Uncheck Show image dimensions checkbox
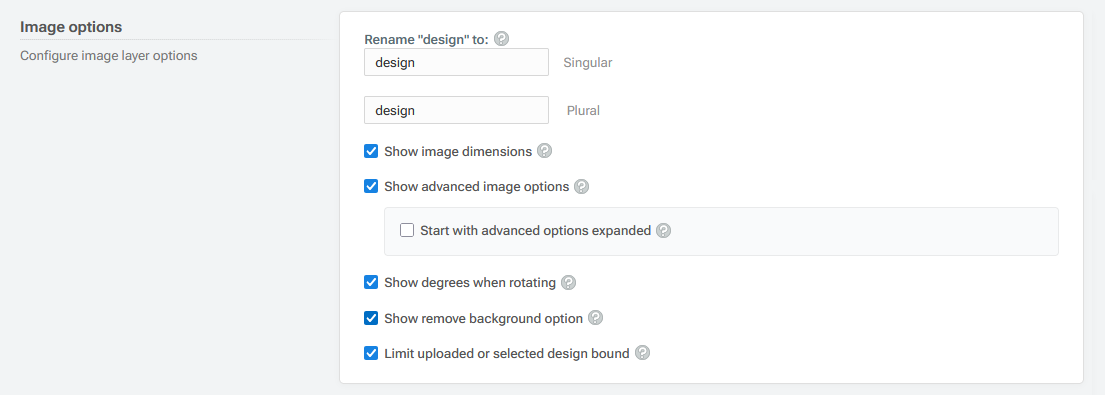The width and height of the screenshot is (1105, 395). point(371,151)
